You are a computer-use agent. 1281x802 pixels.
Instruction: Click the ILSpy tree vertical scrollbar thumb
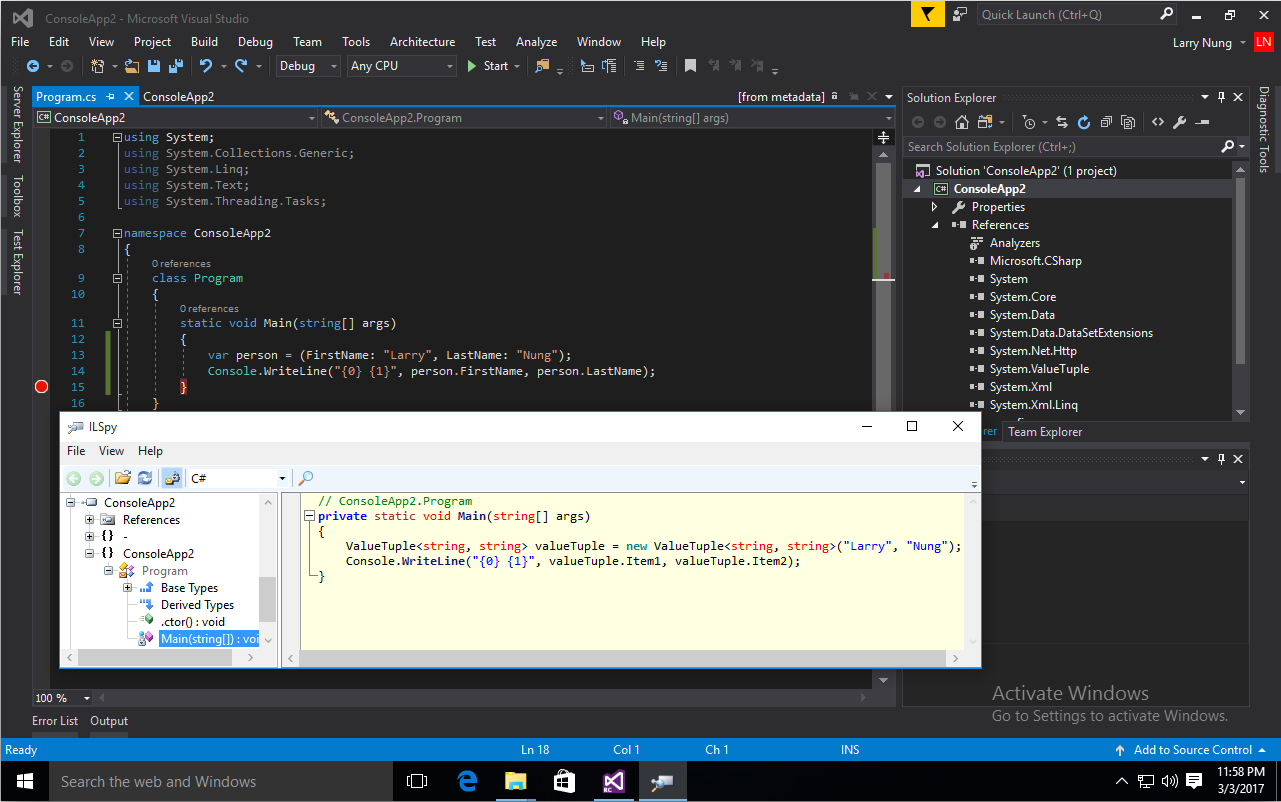pos(267,599)
